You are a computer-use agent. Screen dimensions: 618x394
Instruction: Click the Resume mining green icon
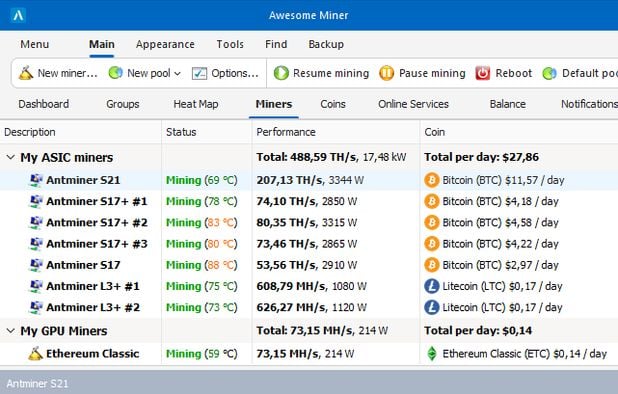281,73
